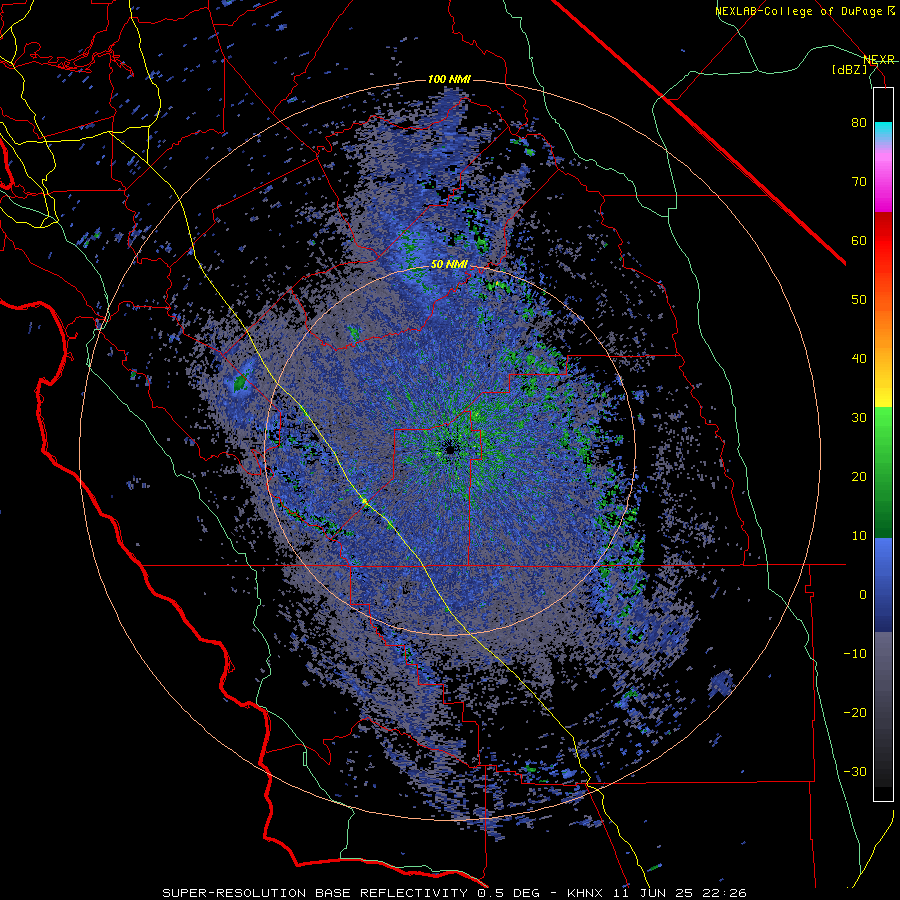Pick the blue segment of the color bar
Viewport: 900px width, 900px height.
click(x=883, y=585)
